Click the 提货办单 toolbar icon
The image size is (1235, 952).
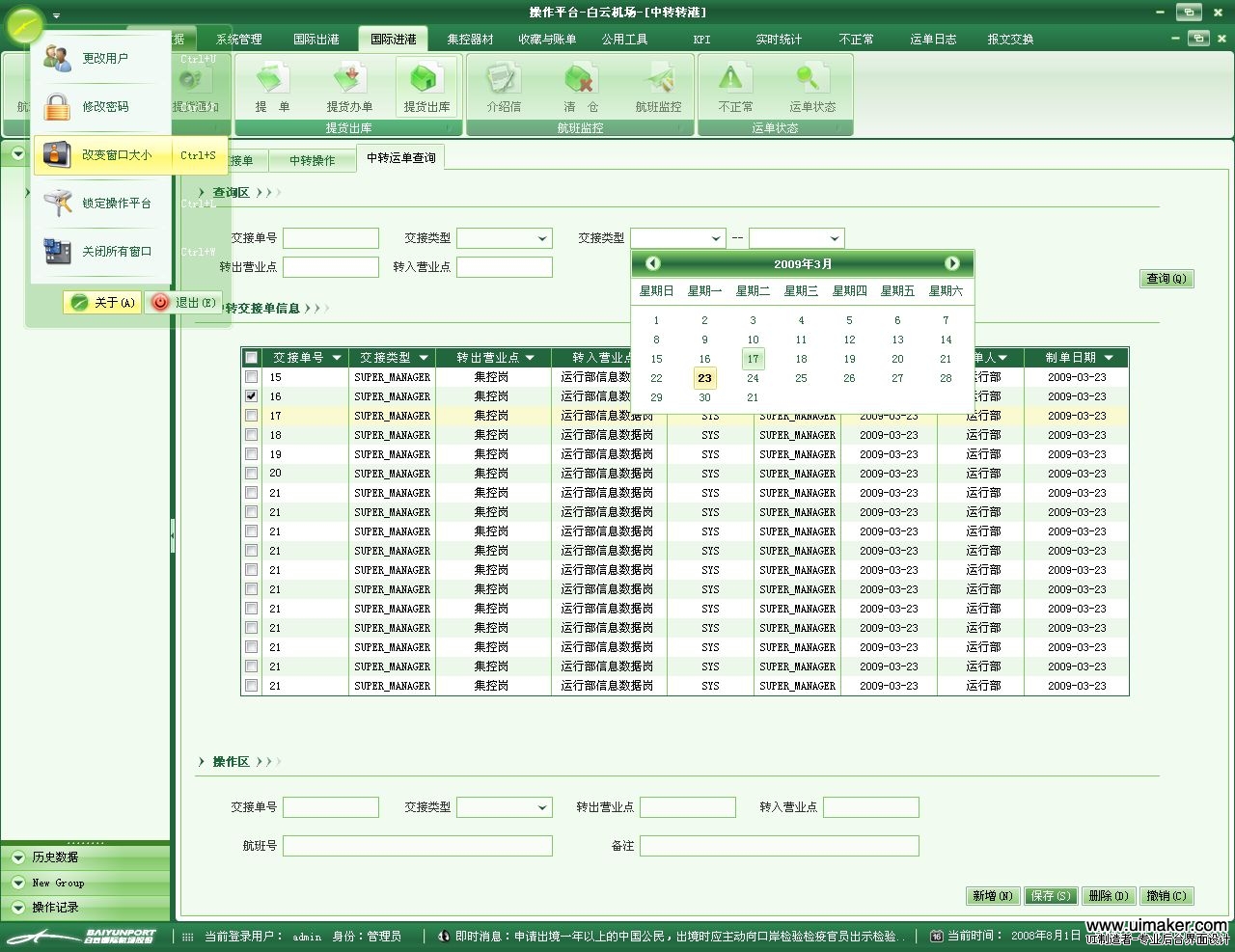coord(349,88)
